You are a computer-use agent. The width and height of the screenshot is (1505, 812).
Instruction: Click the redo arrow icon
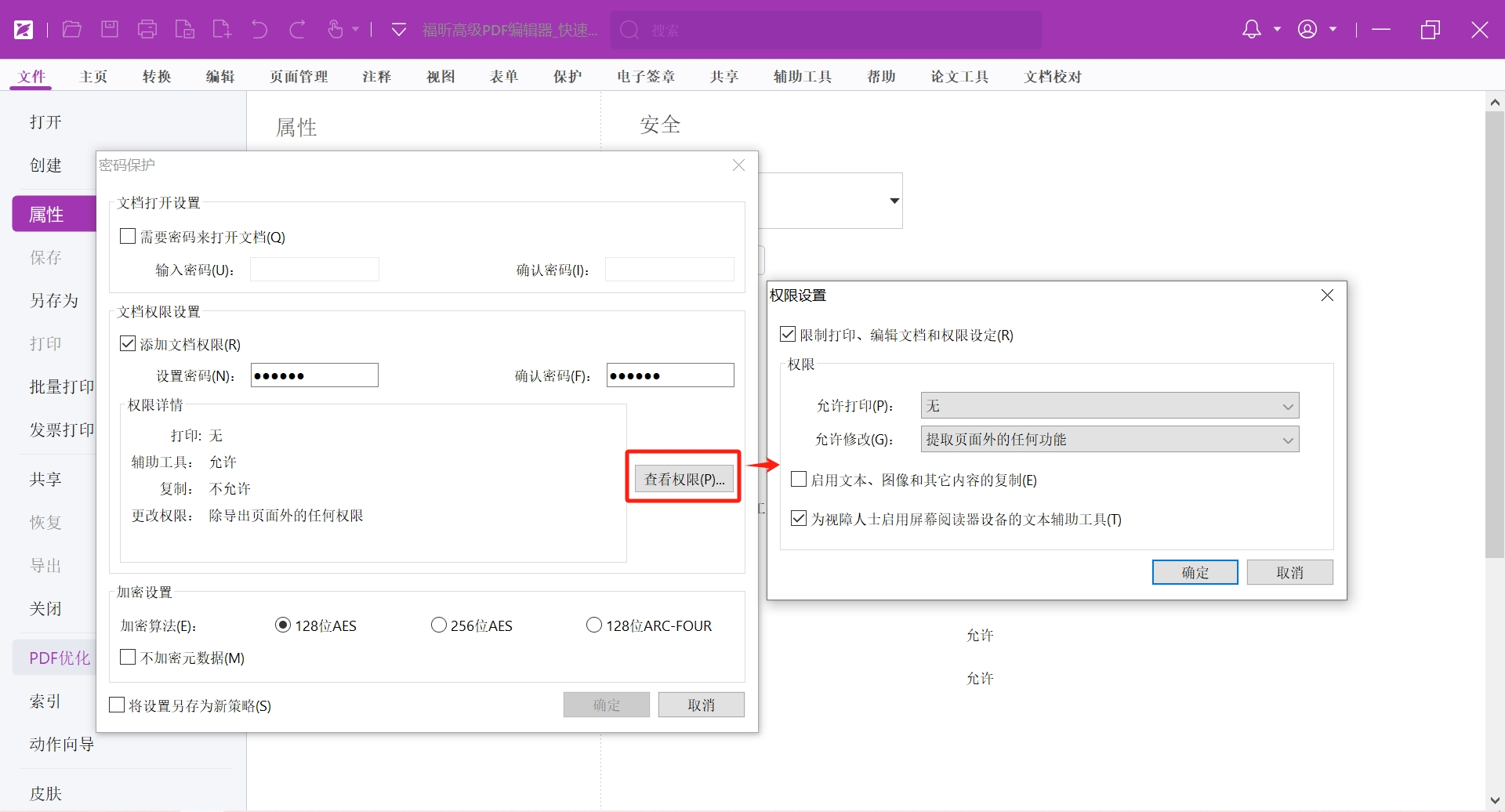297,30
